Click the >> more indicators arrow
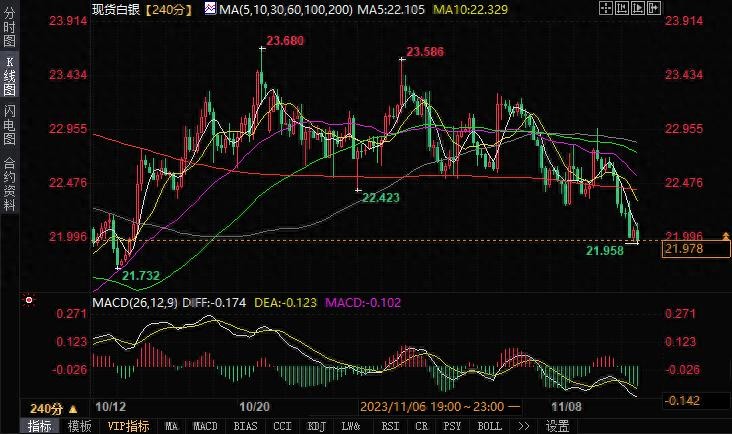This screenshot has height=434, width=732. tap(521, 426)
